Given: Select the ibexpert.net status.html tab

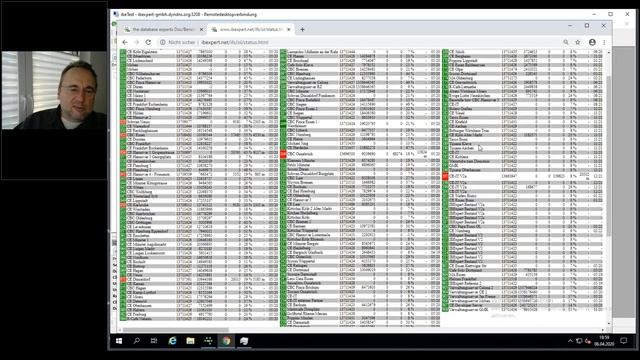Looking at the screenshot, I should pos(250,29).
